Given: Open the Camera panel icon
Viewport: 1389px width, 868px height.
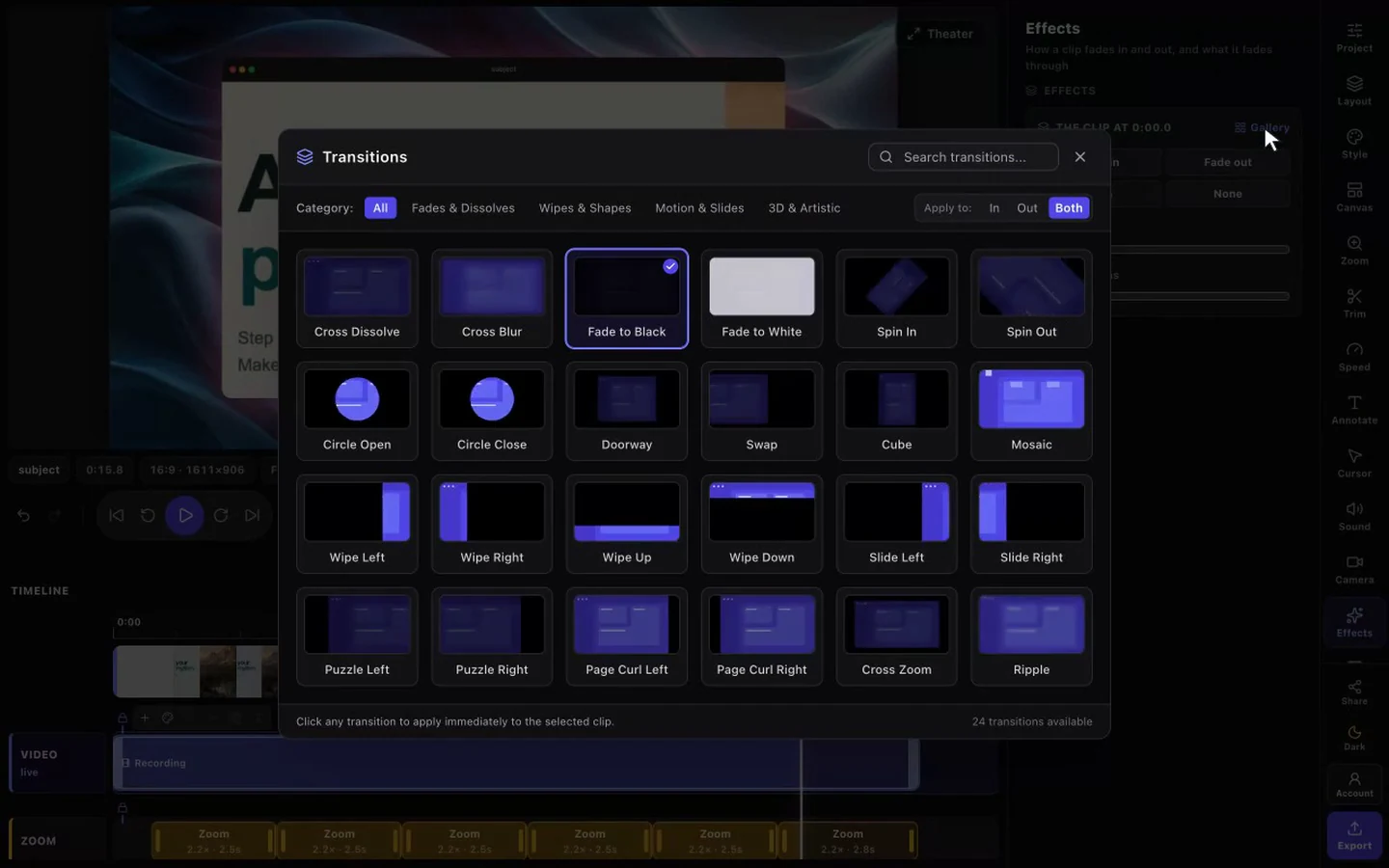Looking at the screenshot, I should (x=1354, y=568).
